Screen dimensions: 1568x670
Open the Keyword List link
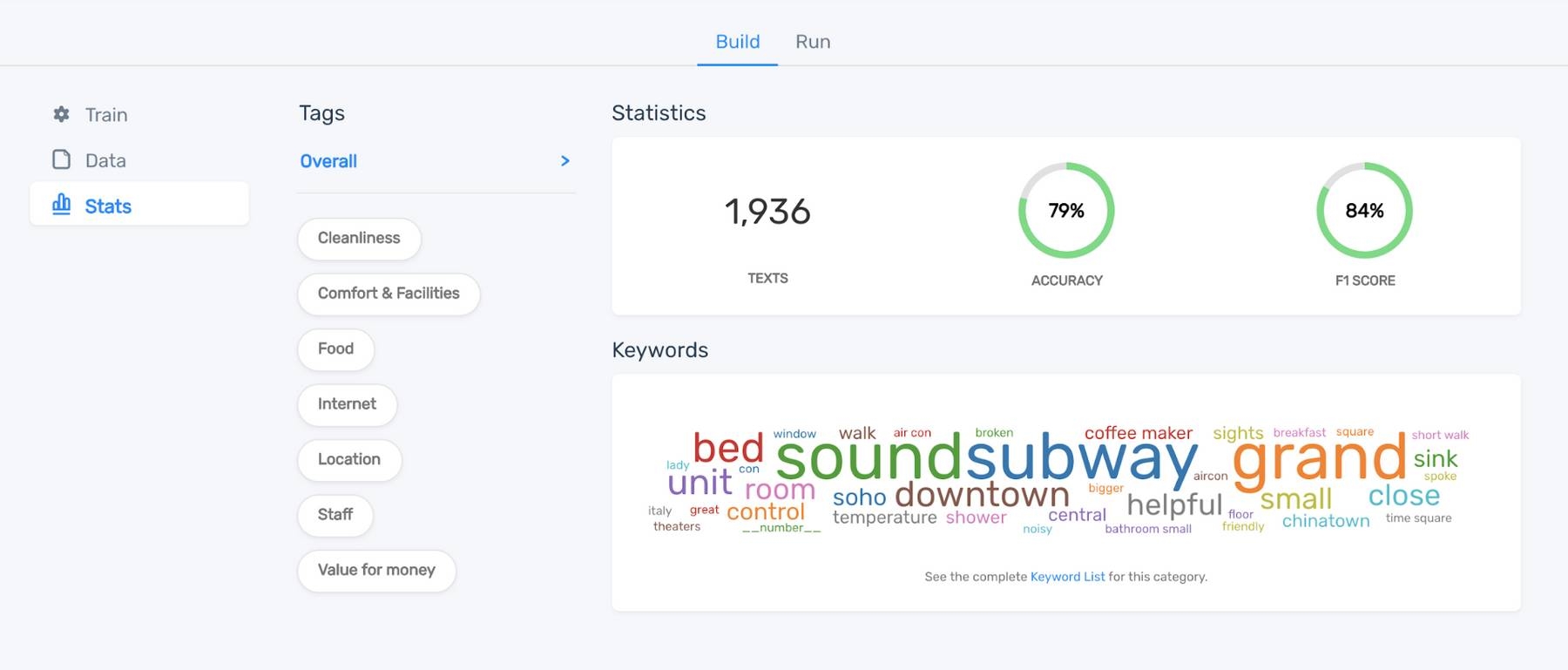click(x=1067, y=577)
